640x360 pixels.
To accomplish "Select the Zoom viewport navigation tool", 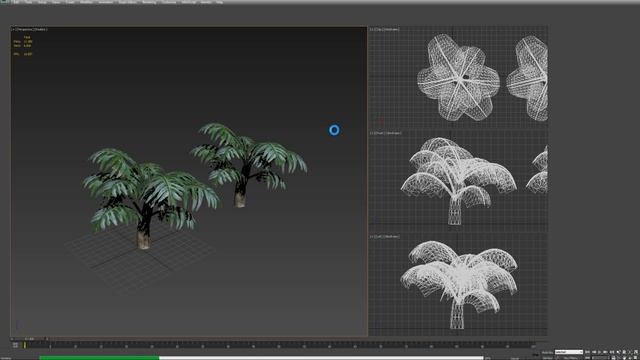I will (618, 352).
